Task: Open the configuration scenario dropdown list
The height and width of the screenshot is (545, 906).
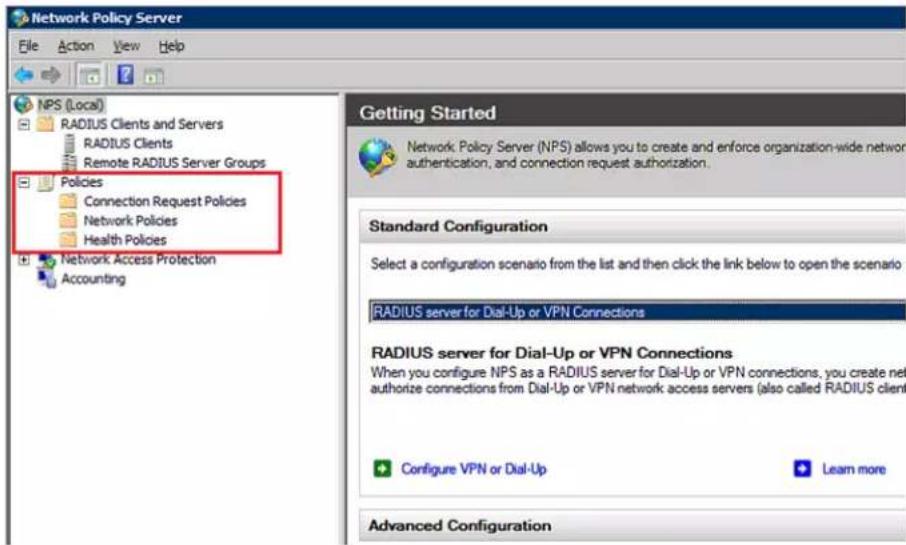Action: pos(637,312)
